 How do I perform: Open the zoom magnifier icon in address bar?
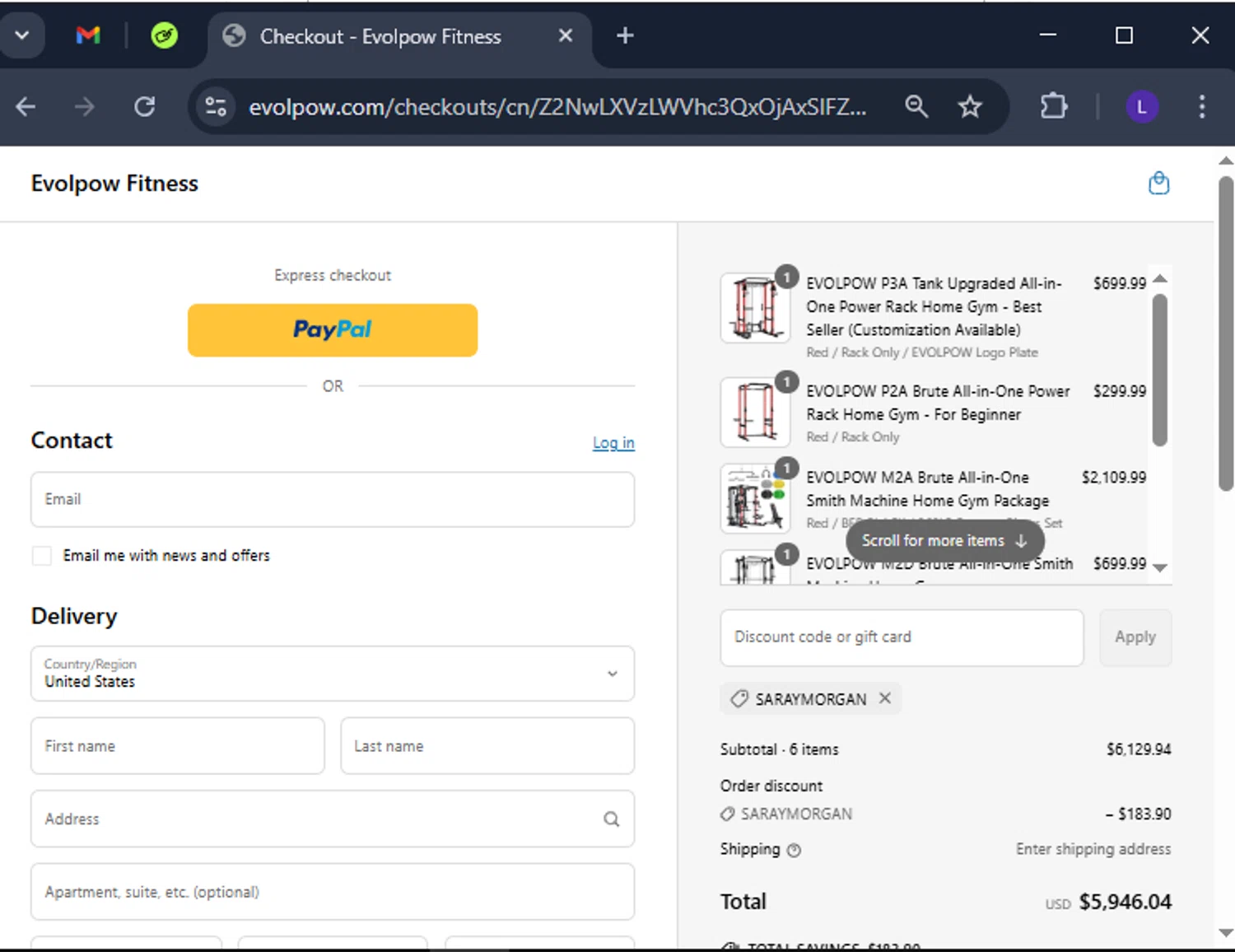(916, 106)
